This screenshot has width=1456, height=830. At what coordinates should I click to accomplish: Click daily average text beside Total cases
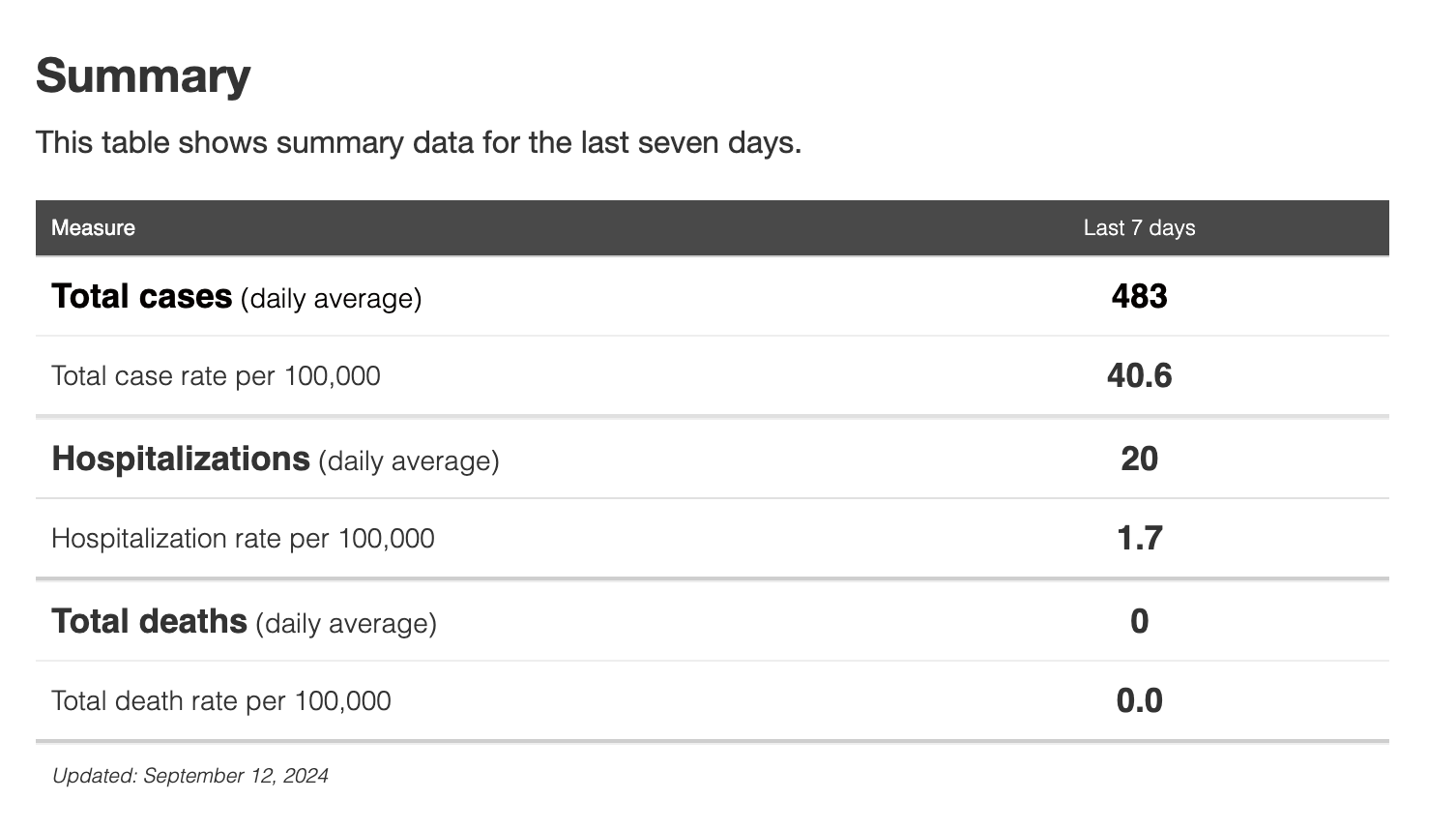332,299
